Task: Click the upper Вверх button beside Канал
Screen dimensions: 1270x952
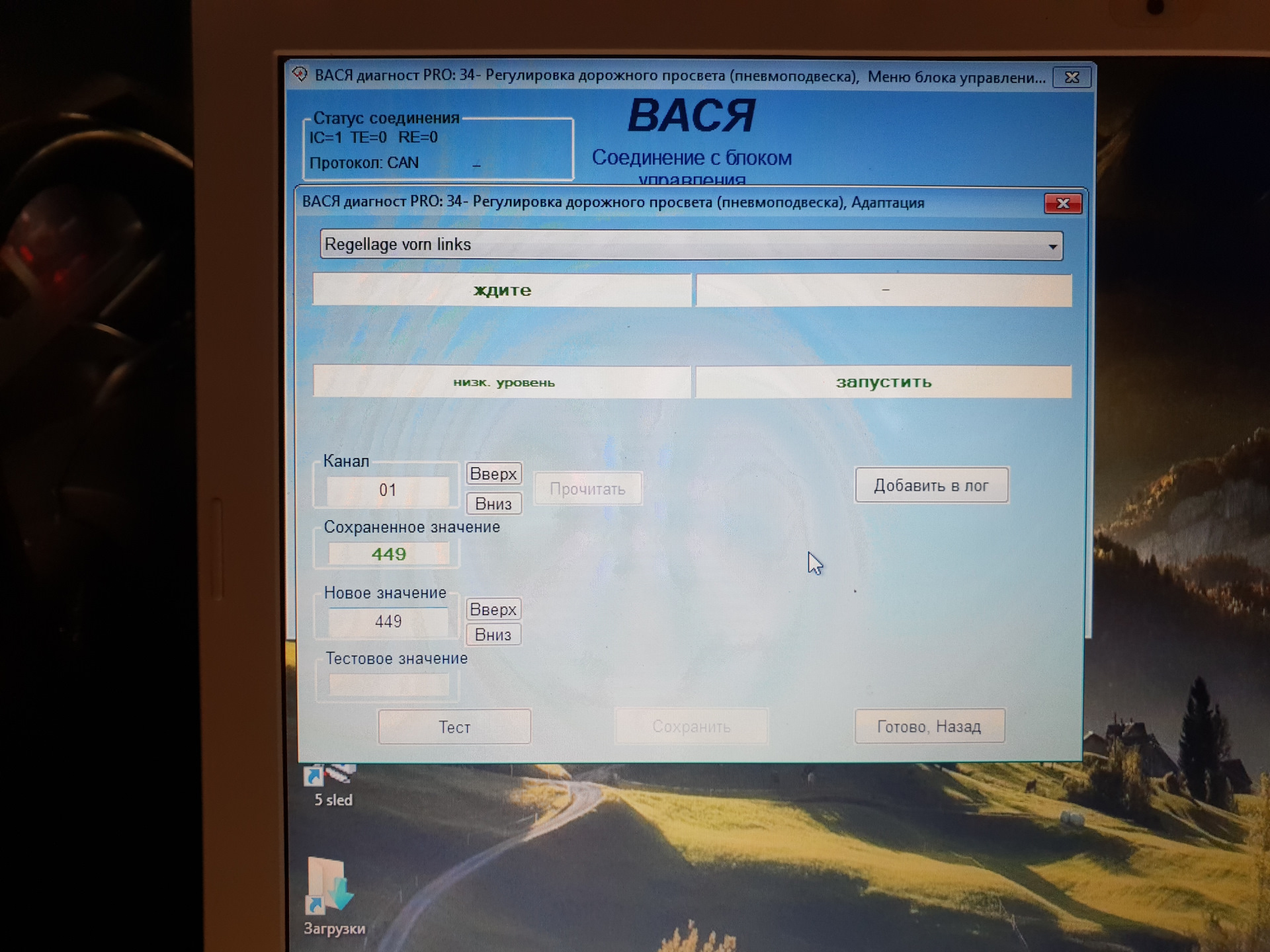Action: coord(493,473)
